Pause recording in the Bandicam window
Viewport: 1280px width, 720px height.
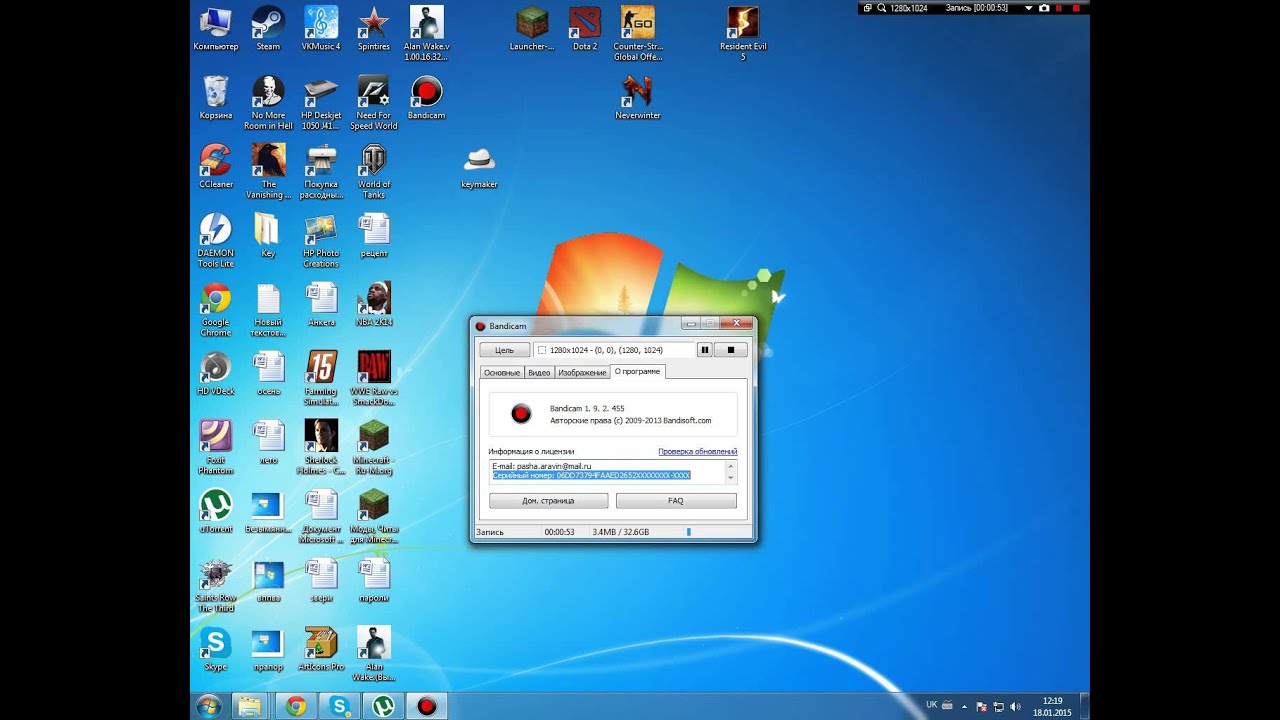tap(705, 350)
